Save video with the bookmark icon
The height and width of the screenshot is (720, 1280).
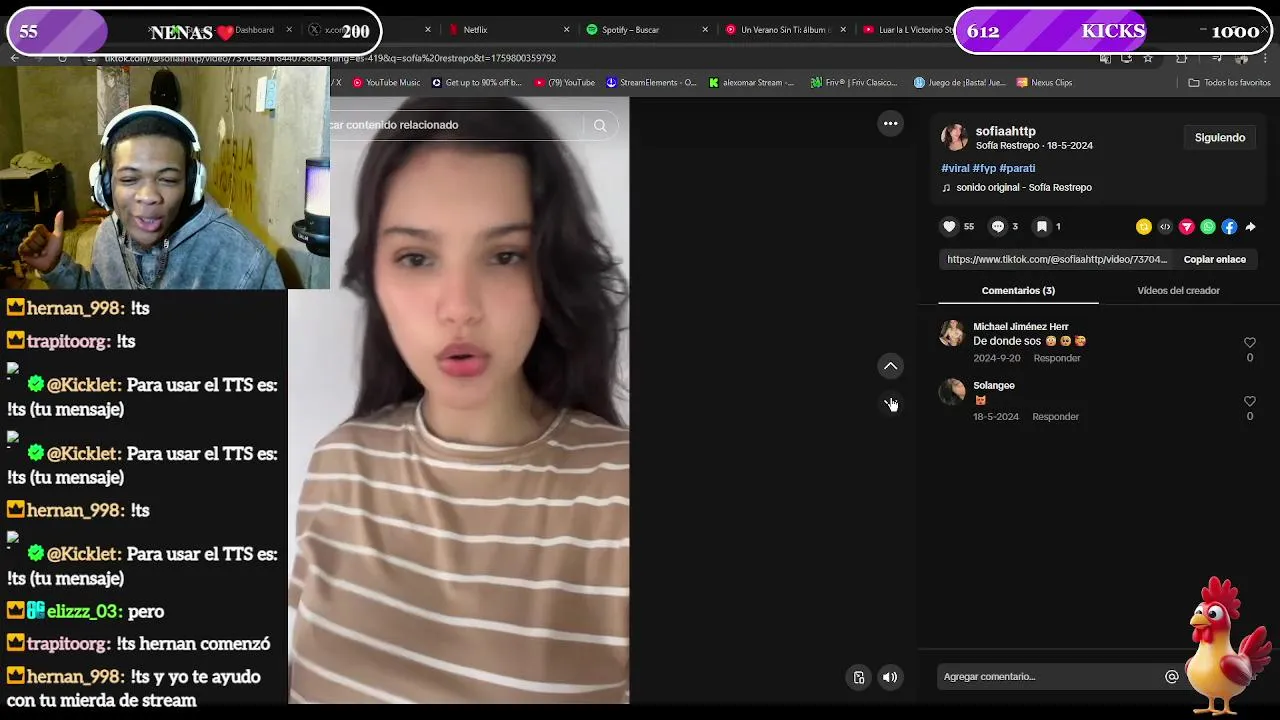[1041, 227]
